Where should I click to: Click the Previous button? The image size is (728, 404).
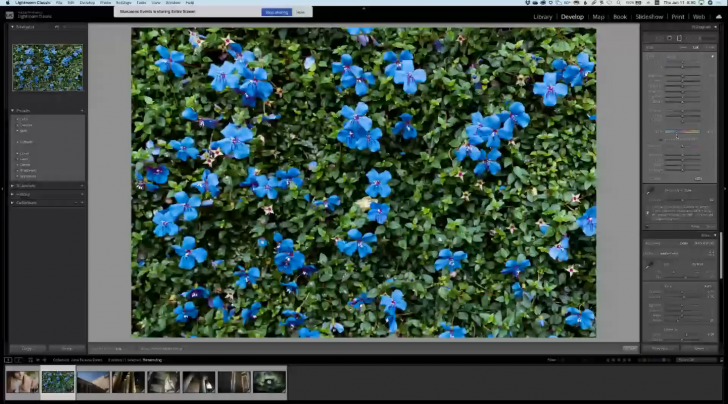660,348
